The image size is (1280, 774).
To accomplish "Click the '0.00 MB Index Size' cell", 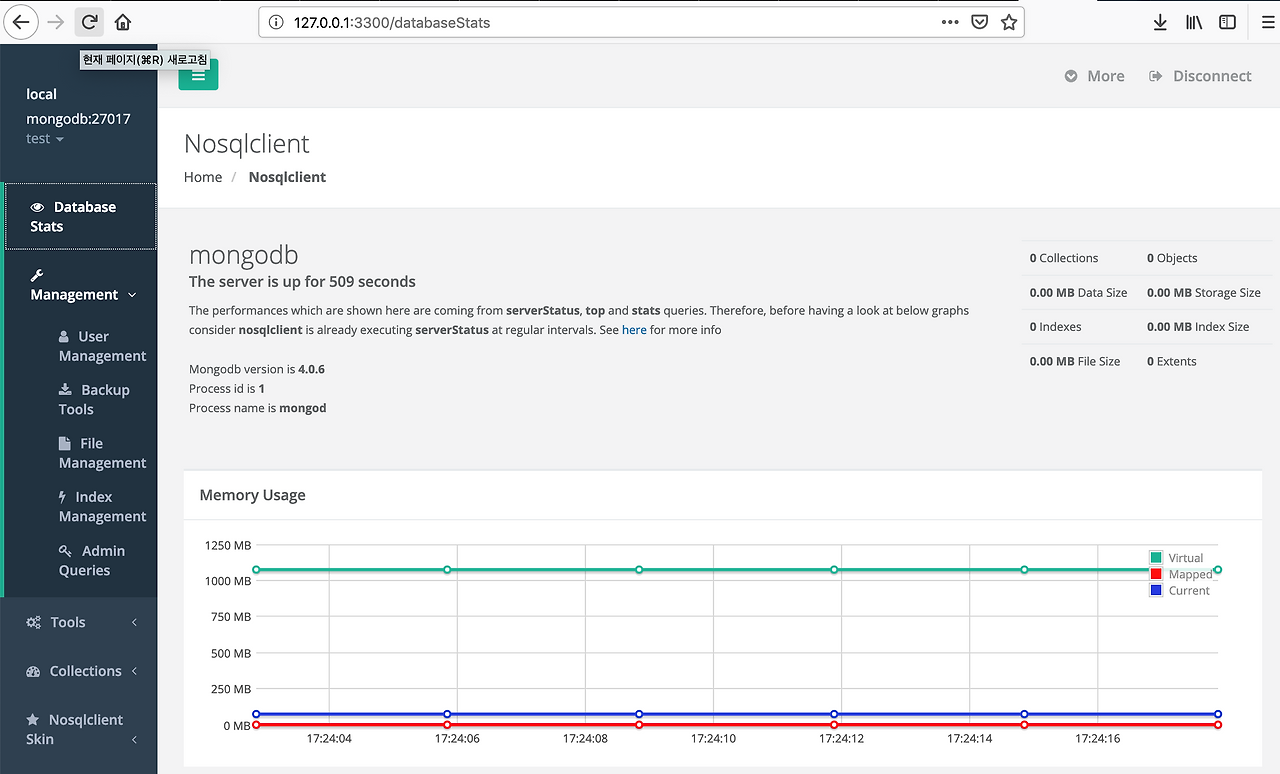I will (x=1198, y=327).
